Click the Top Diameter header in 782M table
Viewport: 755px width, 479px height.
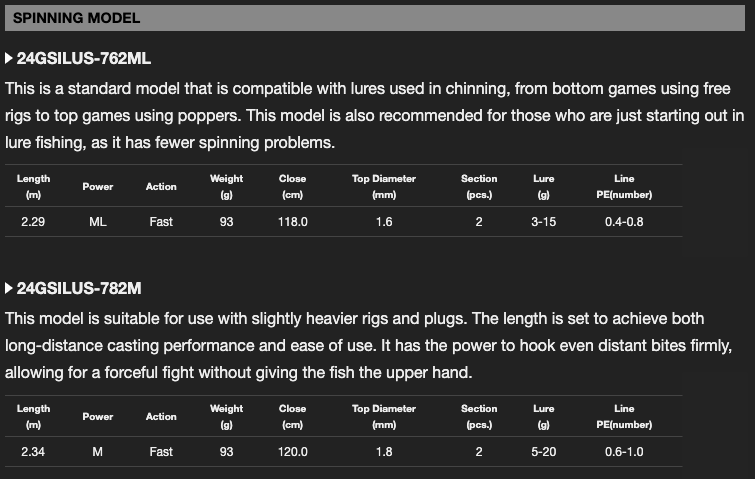click(x=384, y=416)
